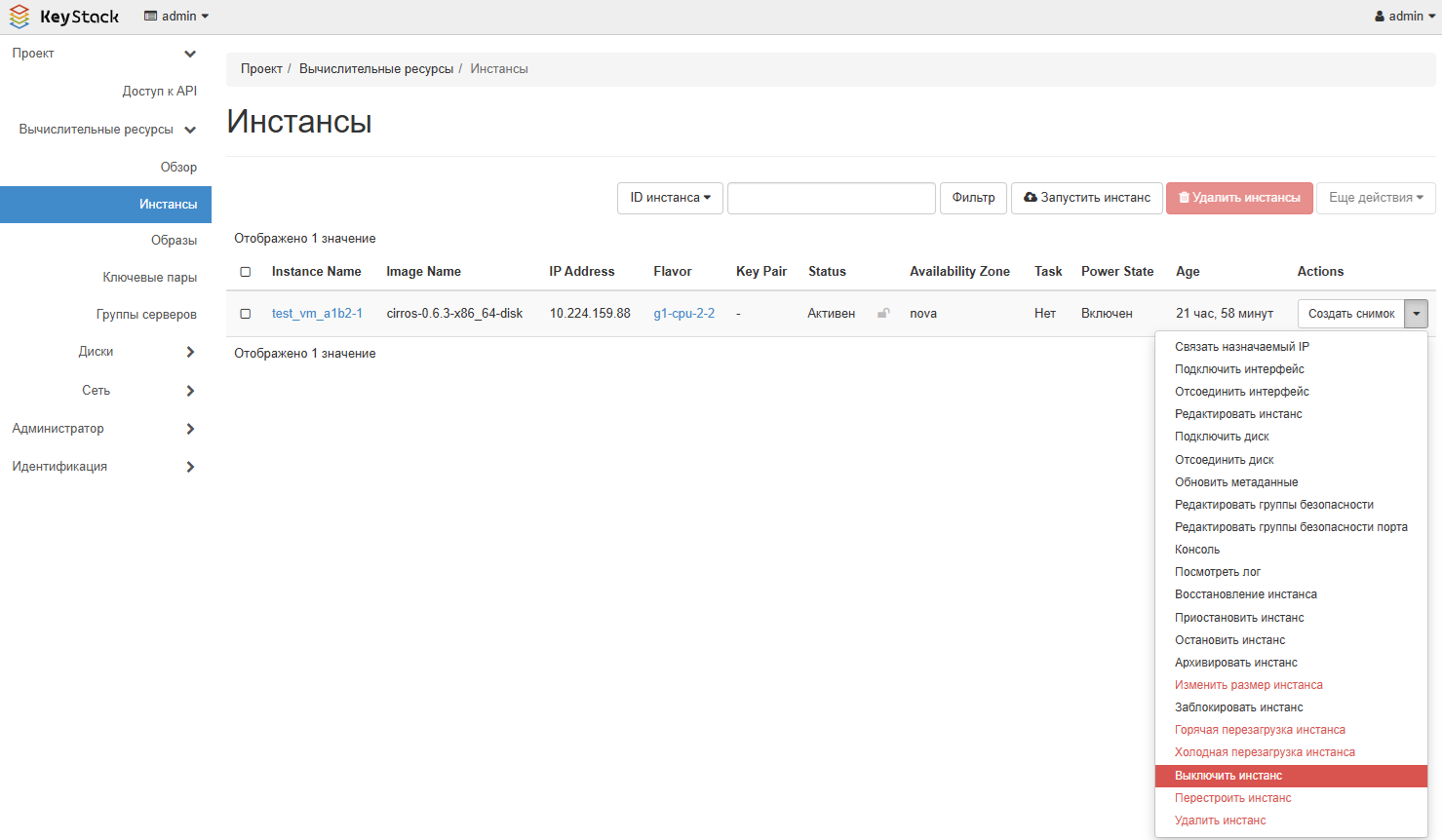The height and width of the screenshot is (840, 1442).
Task: Click the filter text input field
Action: click(831, 198)
